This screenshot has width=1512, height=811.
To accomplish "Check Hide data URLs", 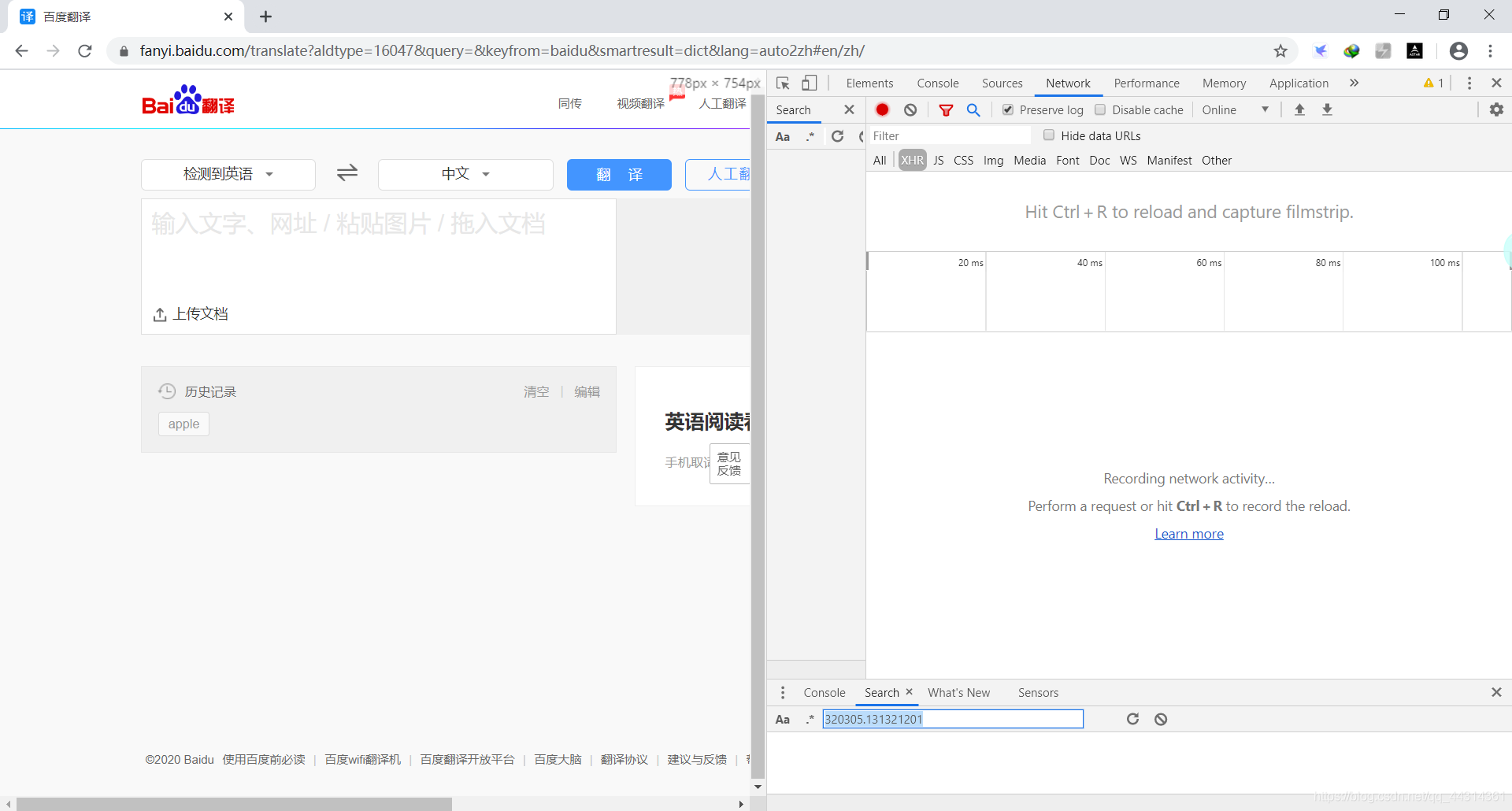I will [x=1049, y=135].
